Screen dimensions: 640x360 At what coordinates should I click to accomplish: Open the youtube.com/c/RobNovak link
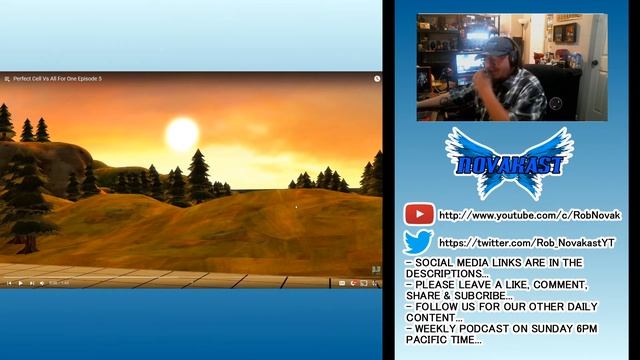[x=530, y=215]
